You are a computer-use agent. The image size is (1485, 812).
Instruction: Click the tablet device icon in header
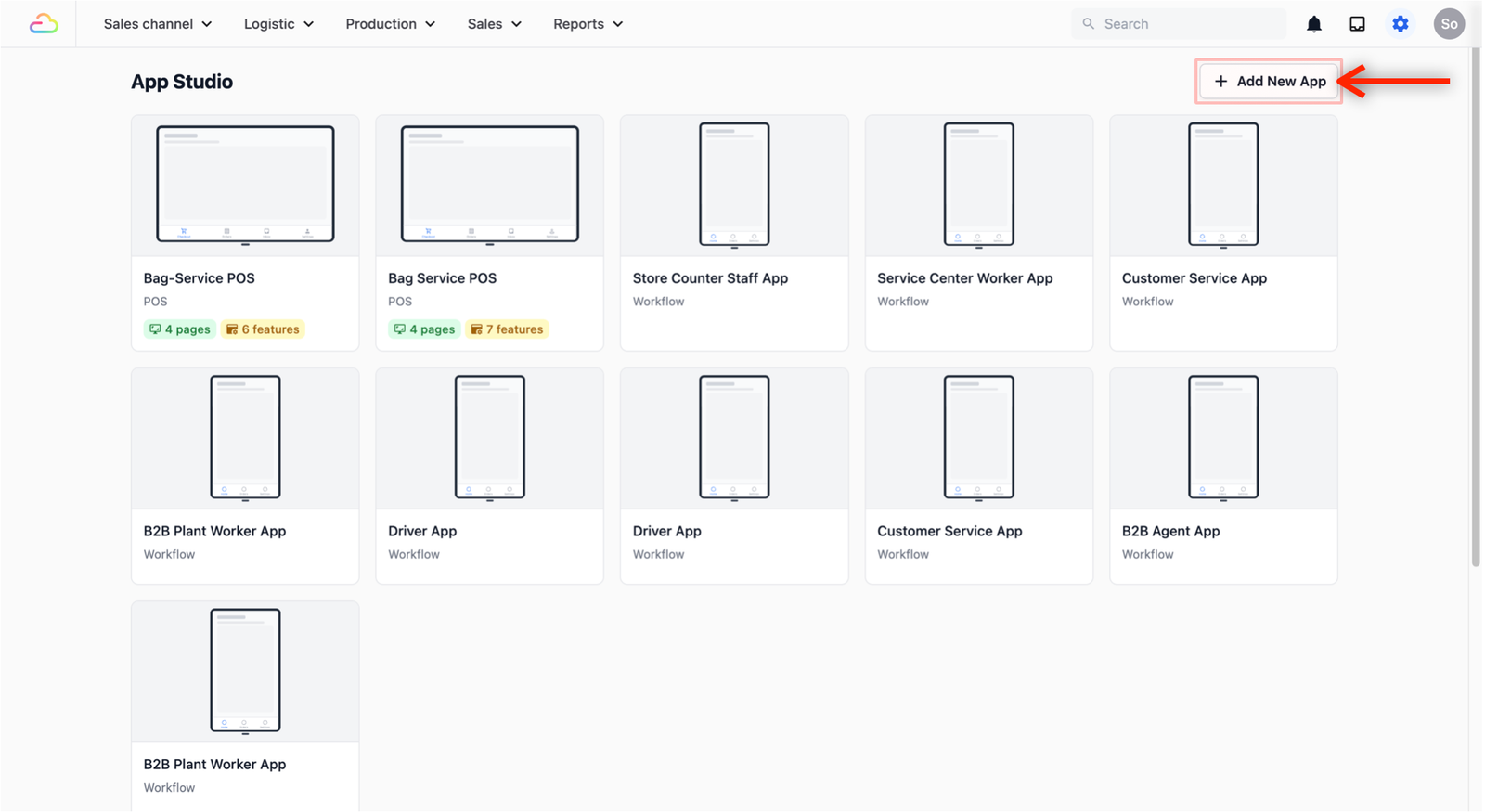1357,24
